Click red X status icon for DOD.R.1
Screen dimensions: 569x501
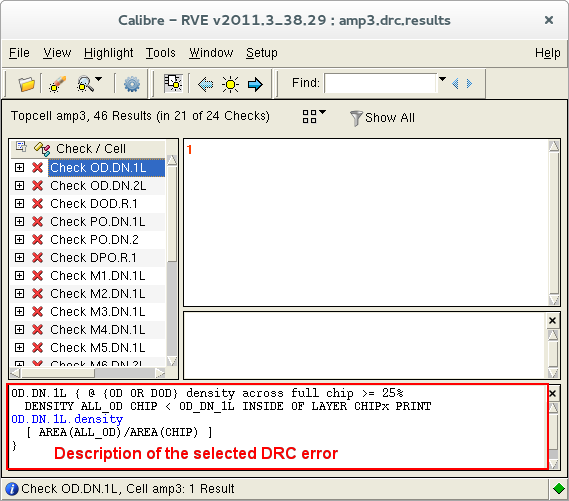coord(37,204)
